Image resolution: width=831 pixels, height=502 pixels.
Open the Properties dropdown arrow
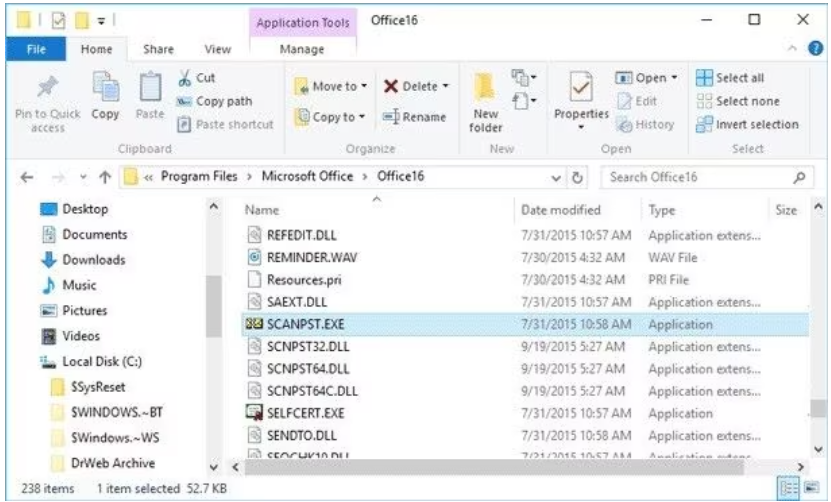coord(581,127)
